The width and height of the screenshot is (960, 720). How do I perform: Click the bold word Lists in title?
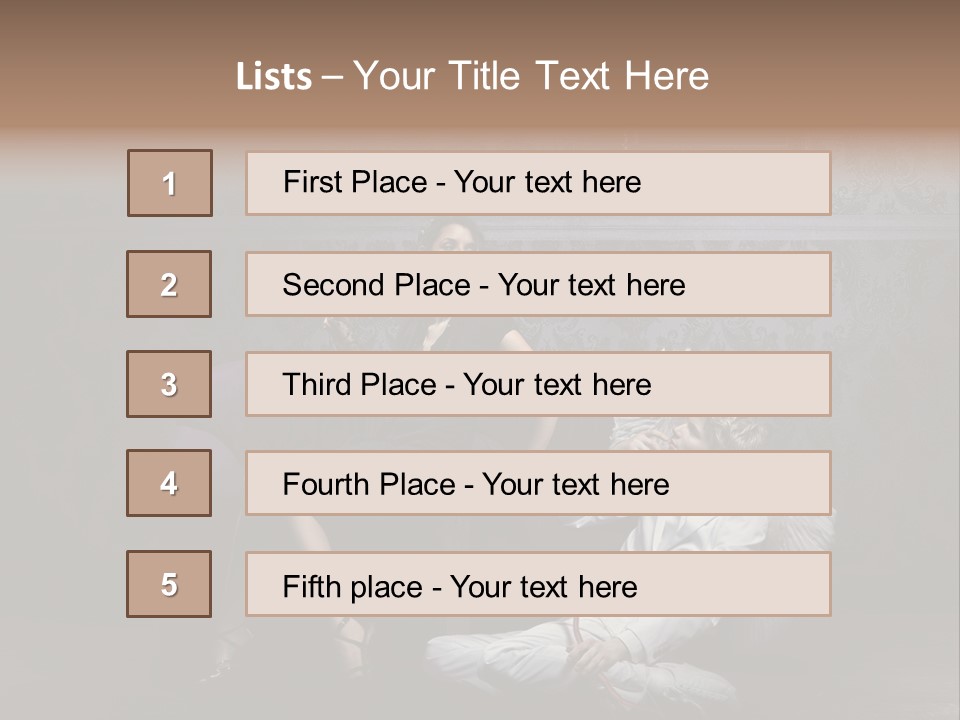point(274,77)
